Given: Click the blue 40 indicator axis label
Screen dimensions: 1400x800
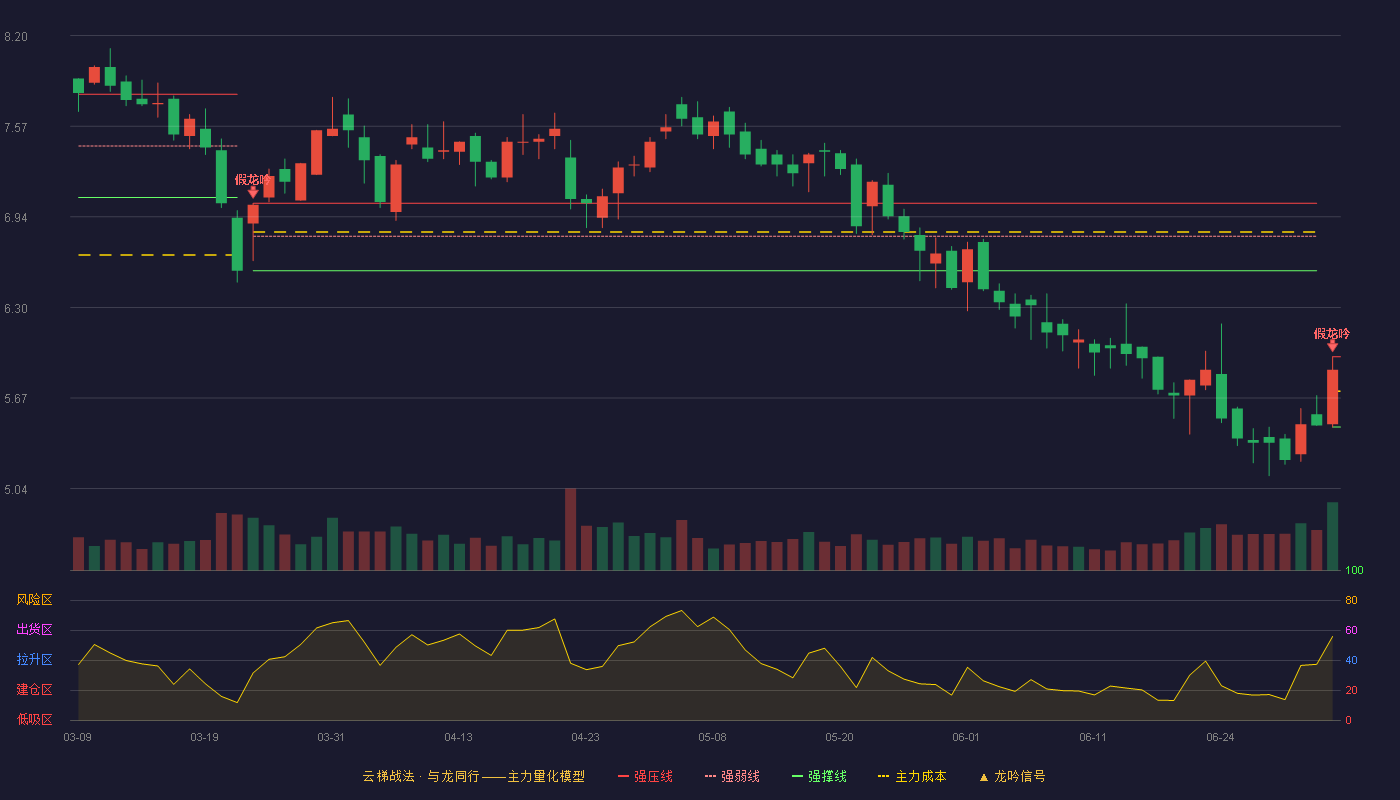Looking at the screenshot, I should (x=1351, y=660).
